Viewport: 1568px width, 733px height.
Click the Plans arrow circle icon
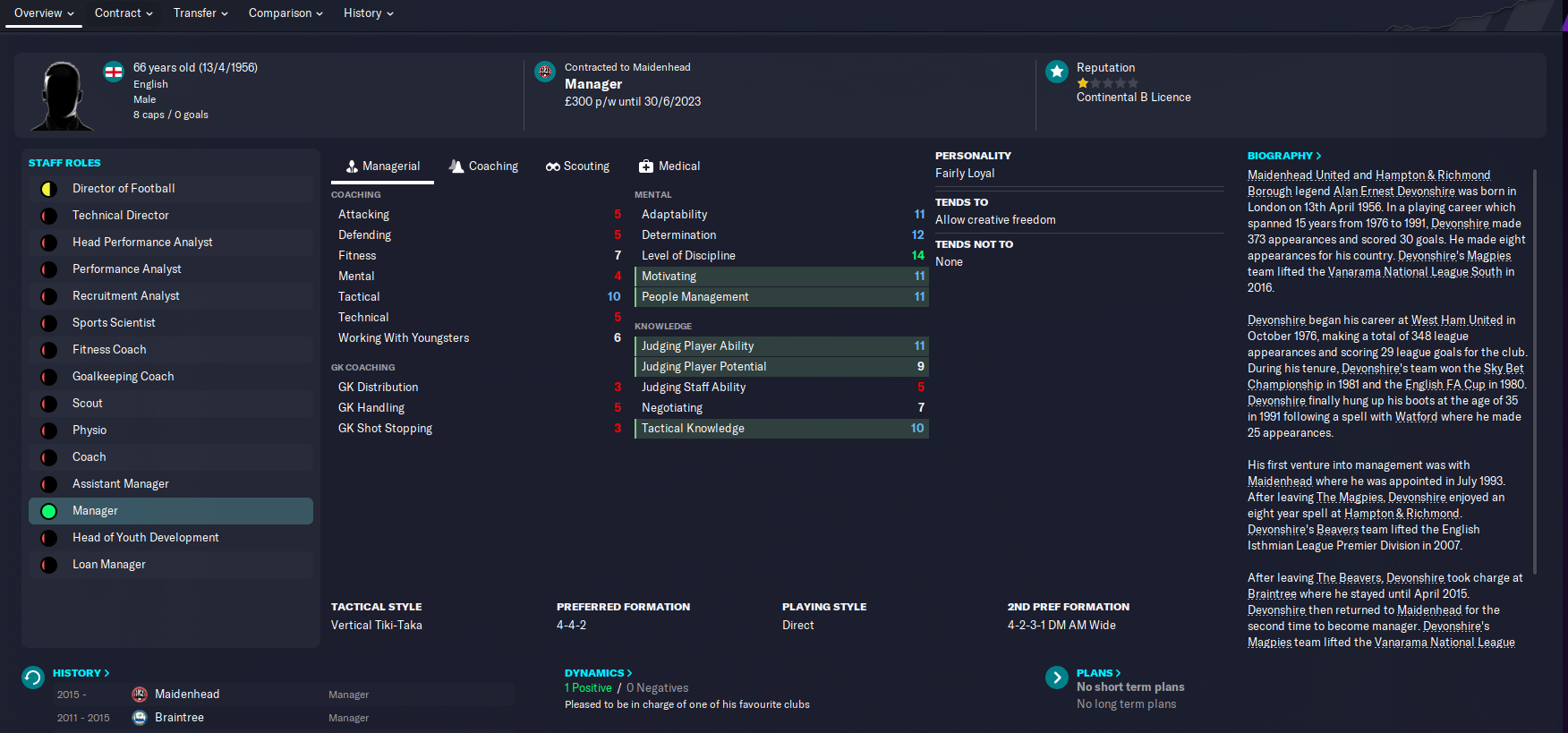click(1057, 678)
